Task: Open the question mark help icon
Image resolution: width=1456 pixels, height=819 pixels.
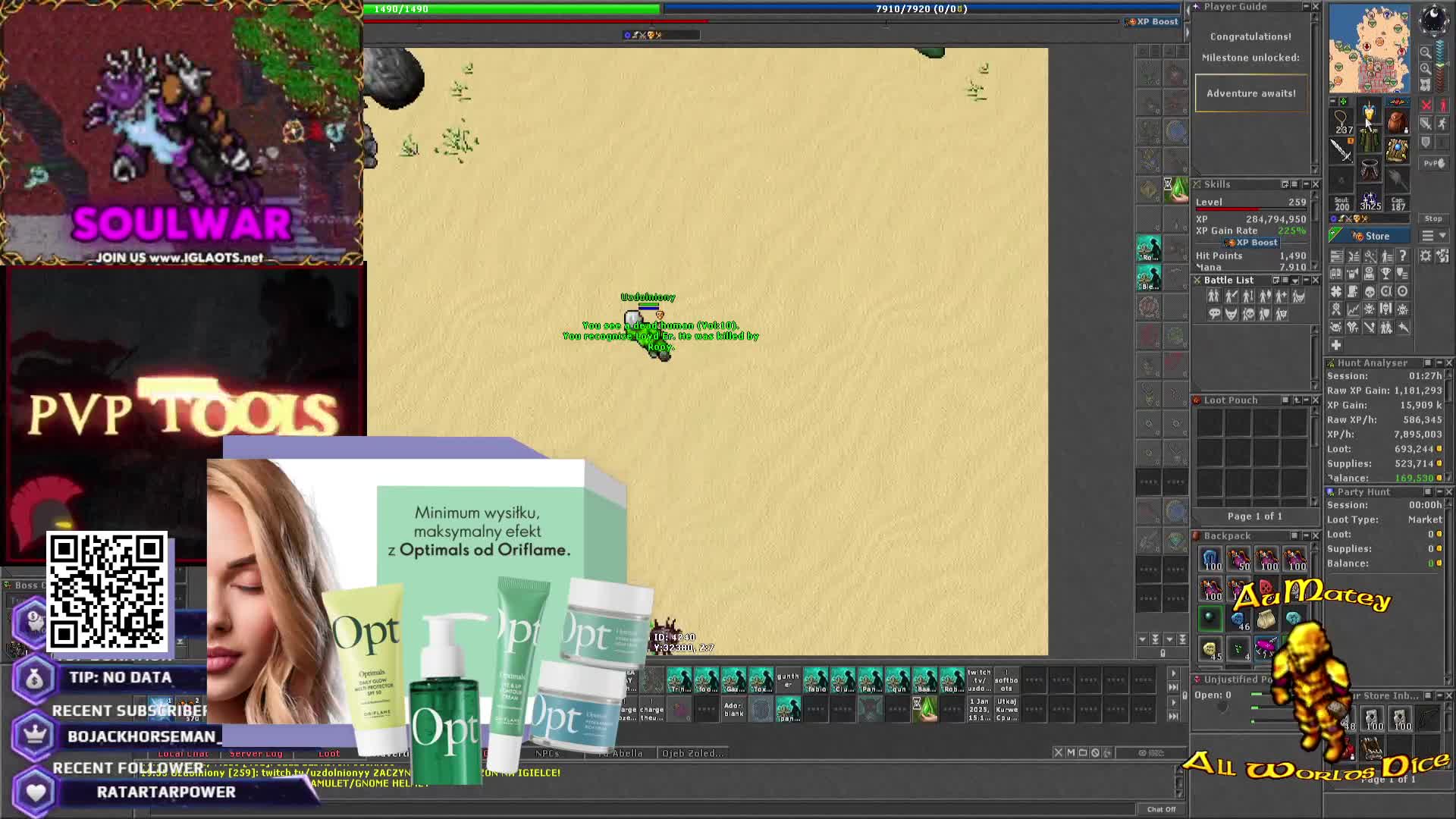Action: pos(1403,256)
